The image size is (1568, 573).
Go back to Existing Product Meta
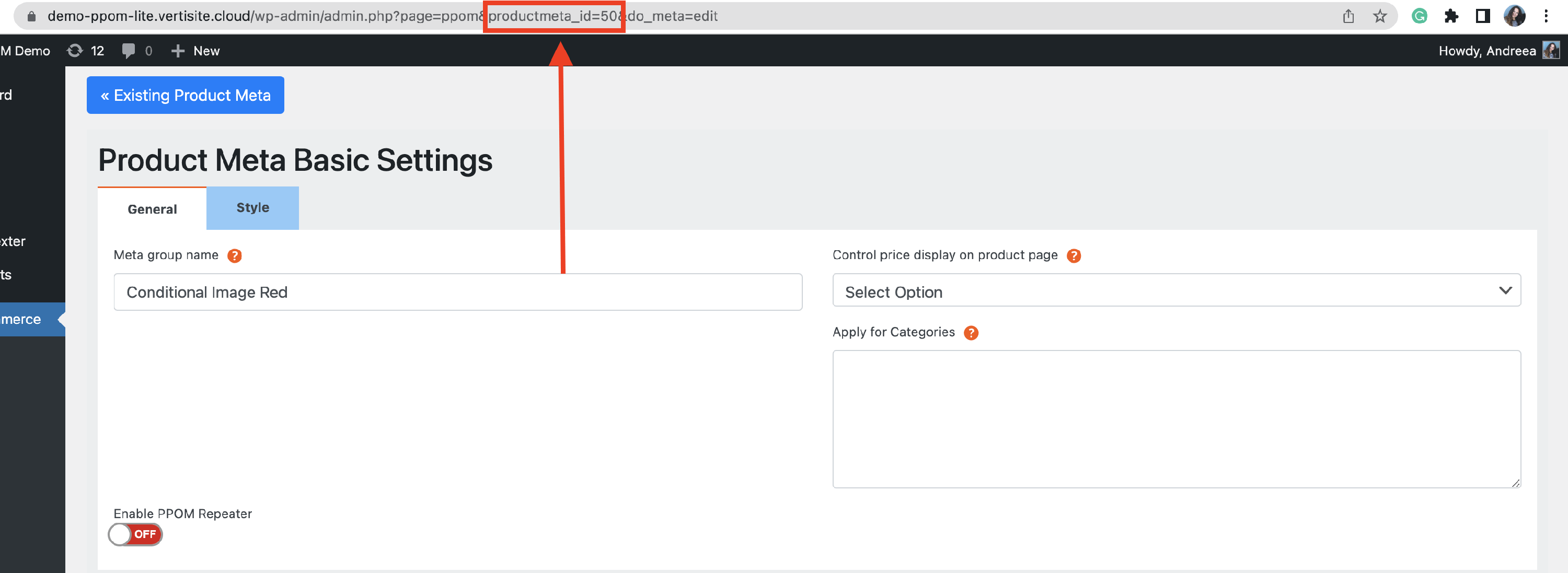point(185,95)
